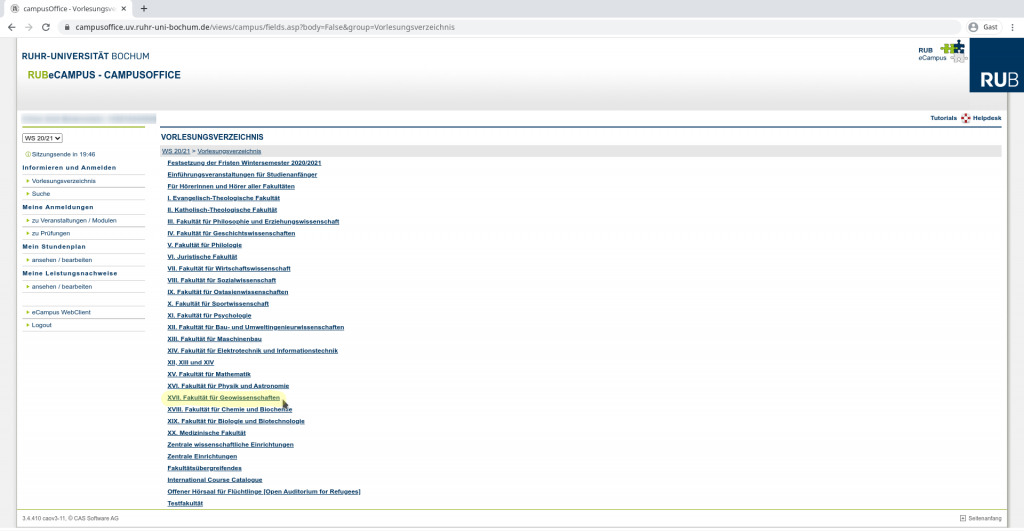The image size is (1024, 531).
Task: Click the browser back arrow
Action: click(12, 27)
